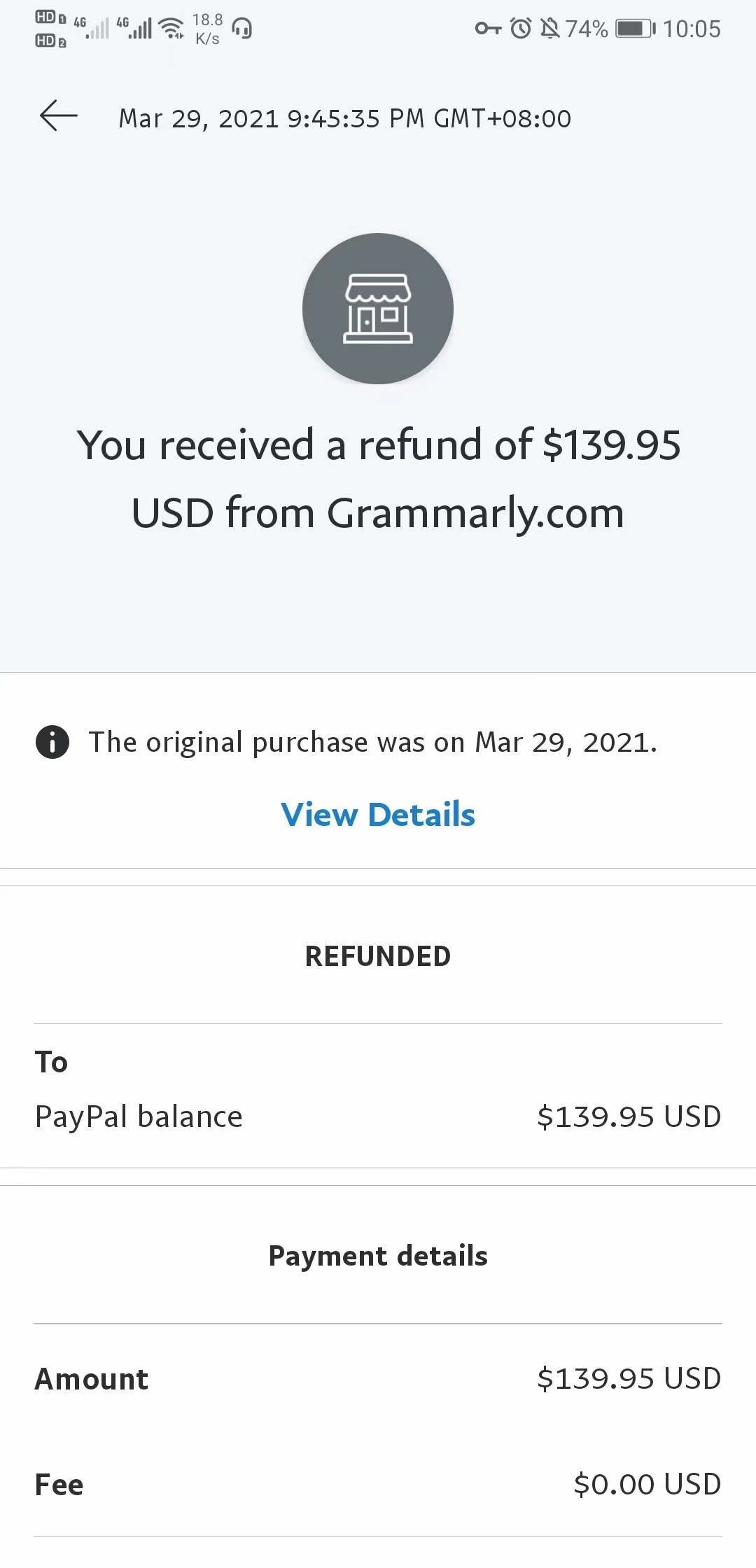756x1568 pixels.
Task: Tap the headphone icon in status bar
Action: (x=242, y=29)
